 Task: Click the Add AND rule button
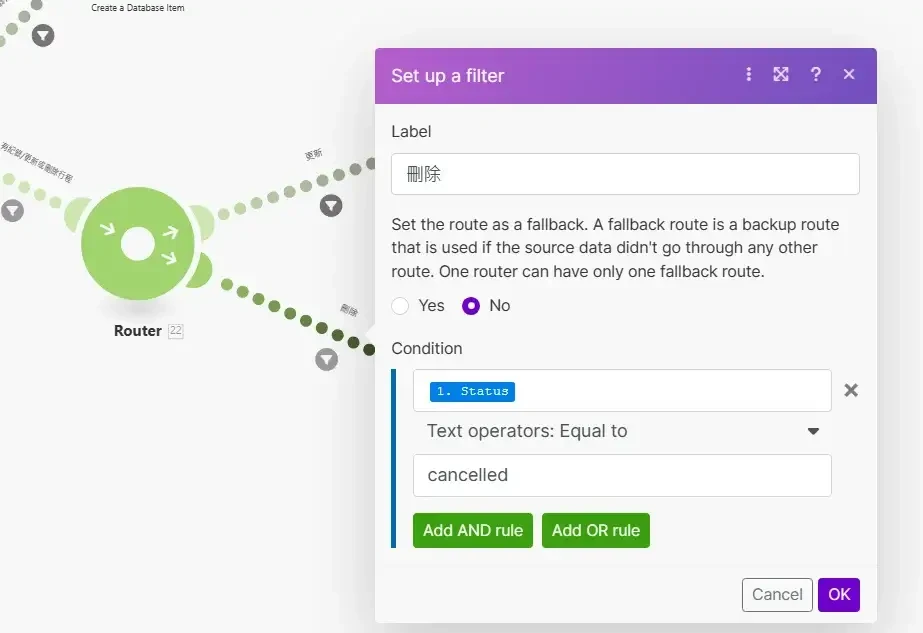click(x=473, y=530)
